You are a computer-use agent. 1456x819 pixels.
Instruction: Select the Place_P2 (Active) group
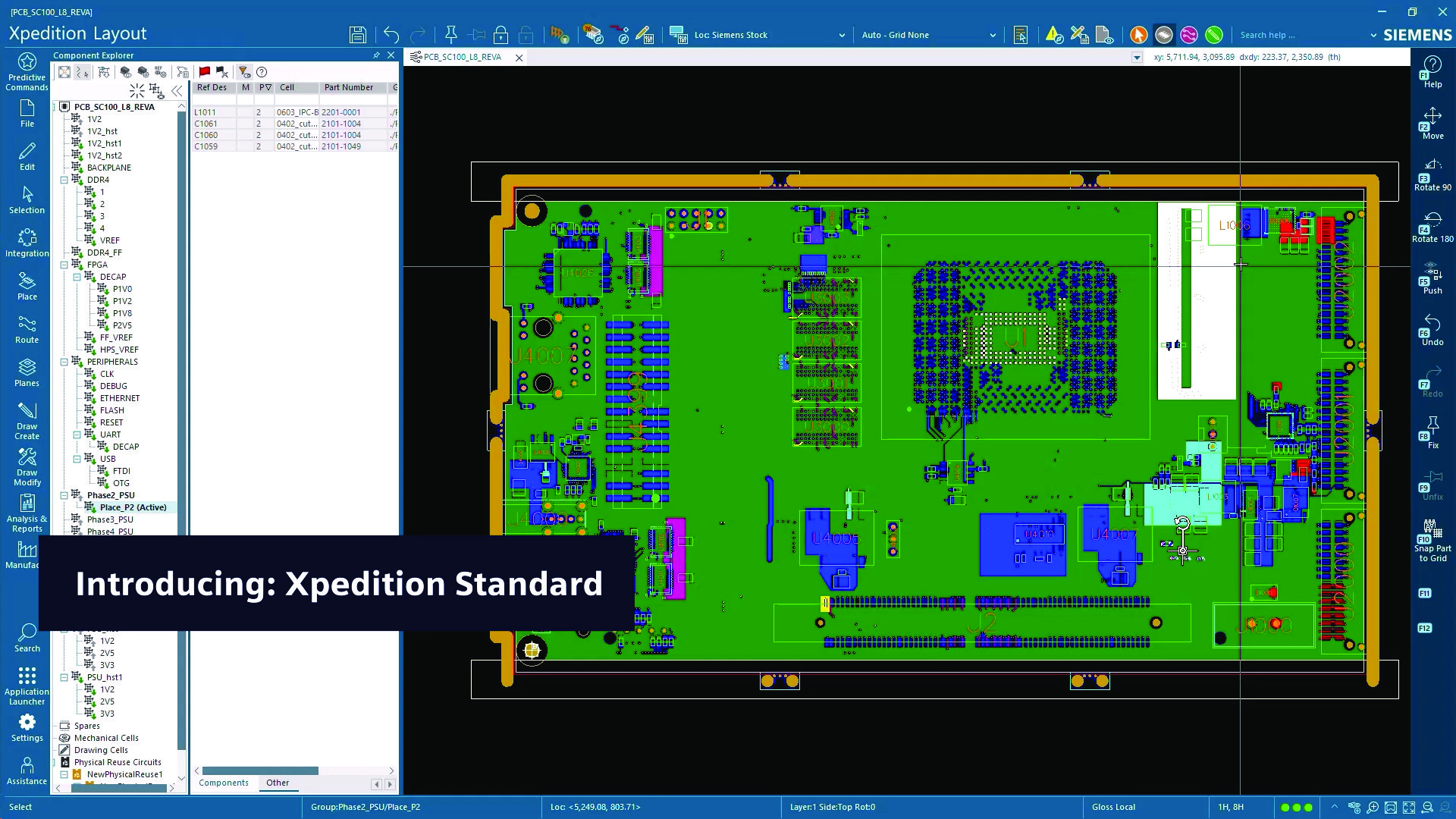133,507
